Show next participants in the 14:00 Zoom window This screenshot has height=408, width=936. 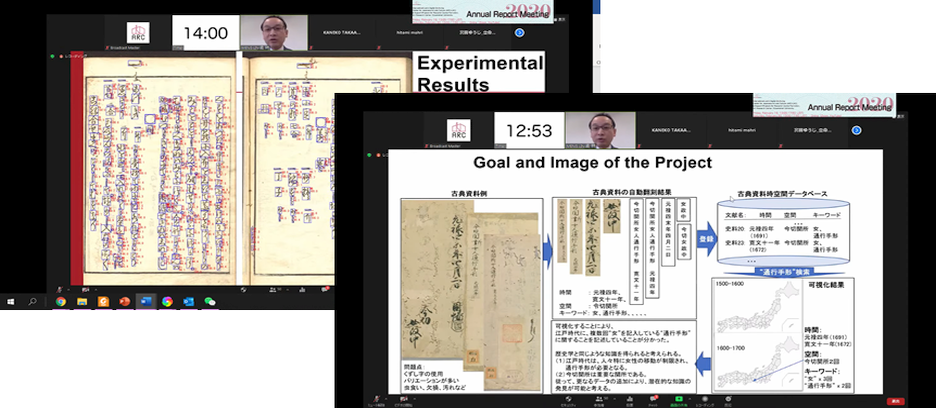click(x=519, y=32)
